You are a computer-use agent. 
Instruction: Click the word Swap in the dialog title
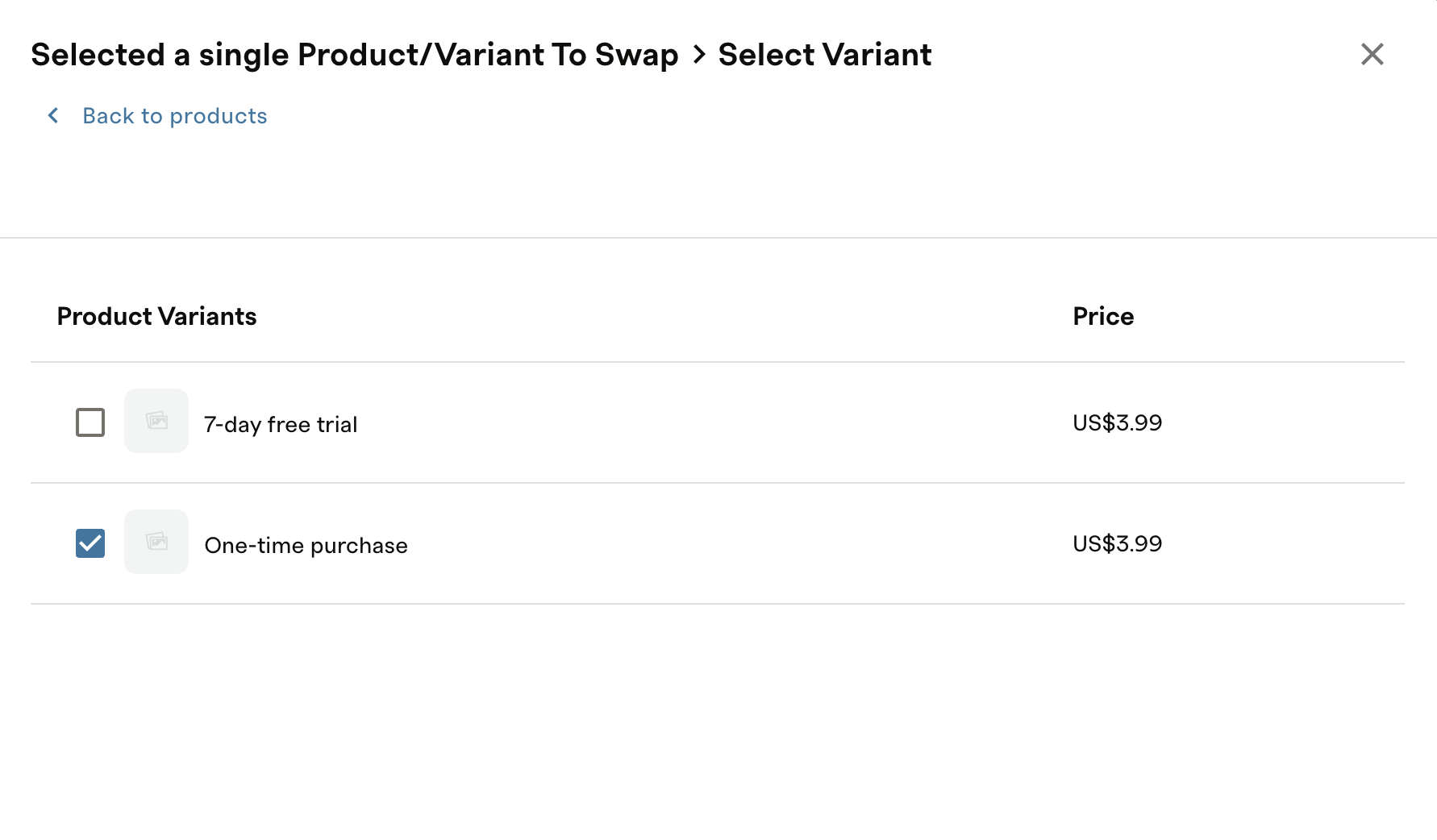click(x=636, y=56)
